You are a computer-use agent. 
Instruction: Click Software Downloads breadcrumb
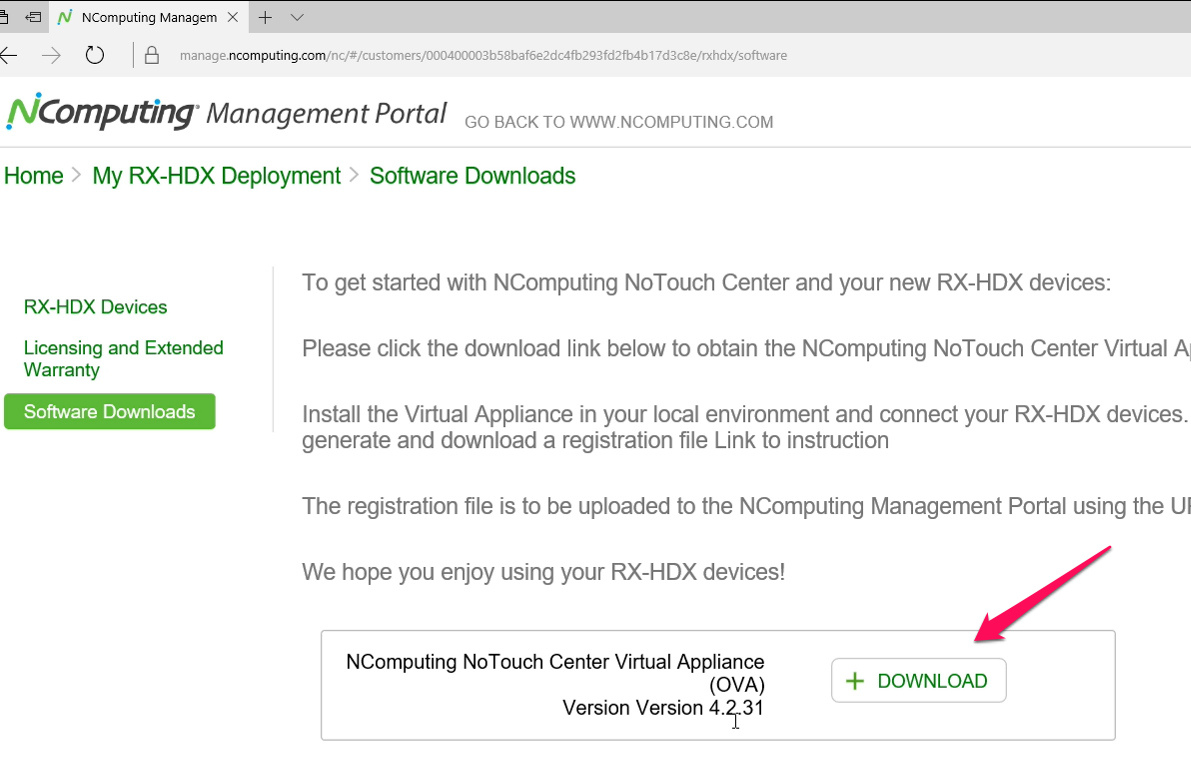[472, 175]
